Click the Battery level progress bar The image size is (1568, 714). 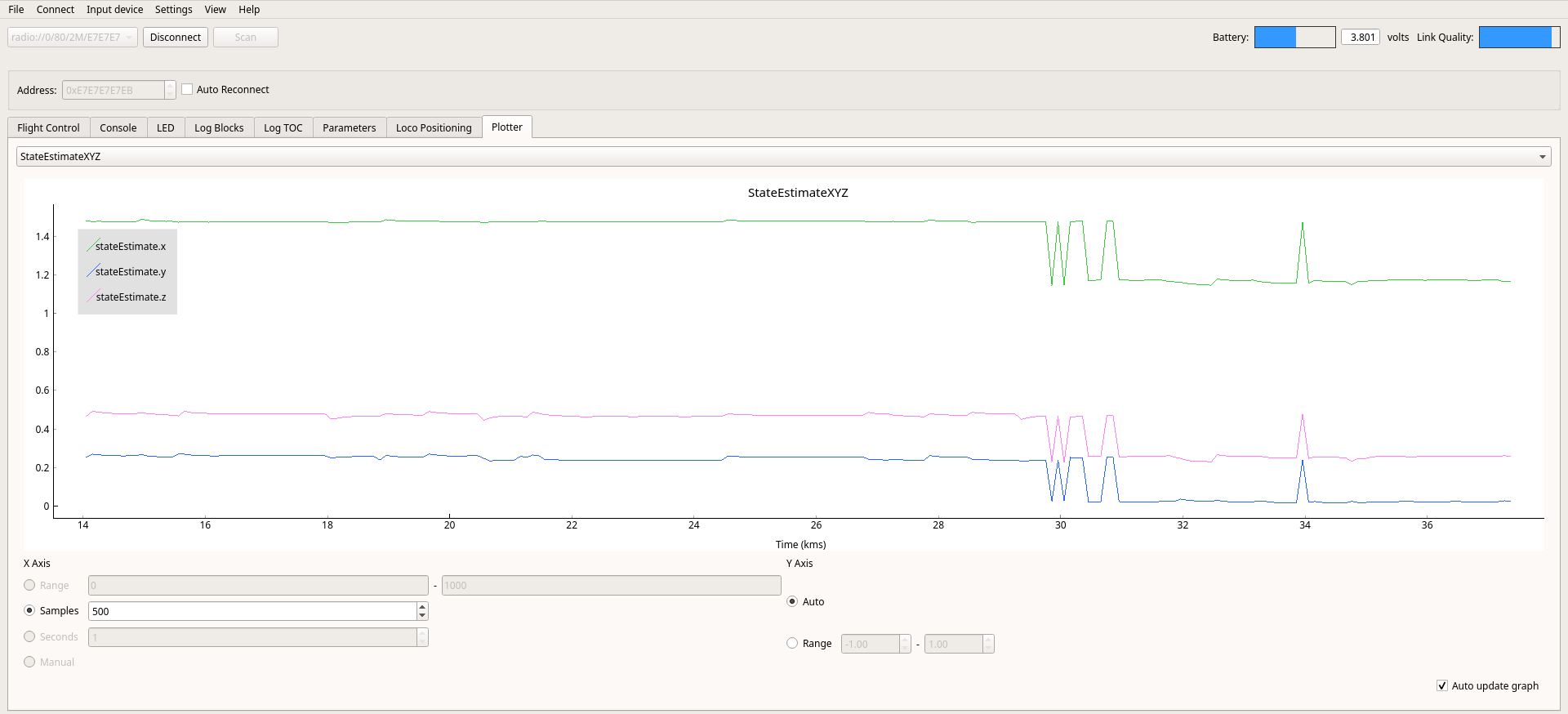click(x=1294, y=37)
